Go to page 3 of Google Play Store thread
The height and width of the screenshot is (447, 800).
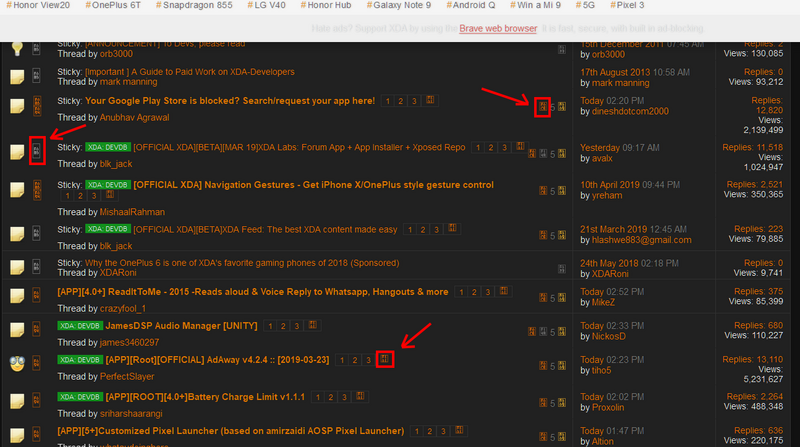coord(414,101)
